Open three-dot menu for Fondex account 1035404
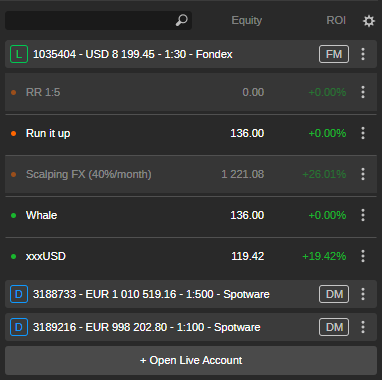382x380 pixels. tap(363, 54)
